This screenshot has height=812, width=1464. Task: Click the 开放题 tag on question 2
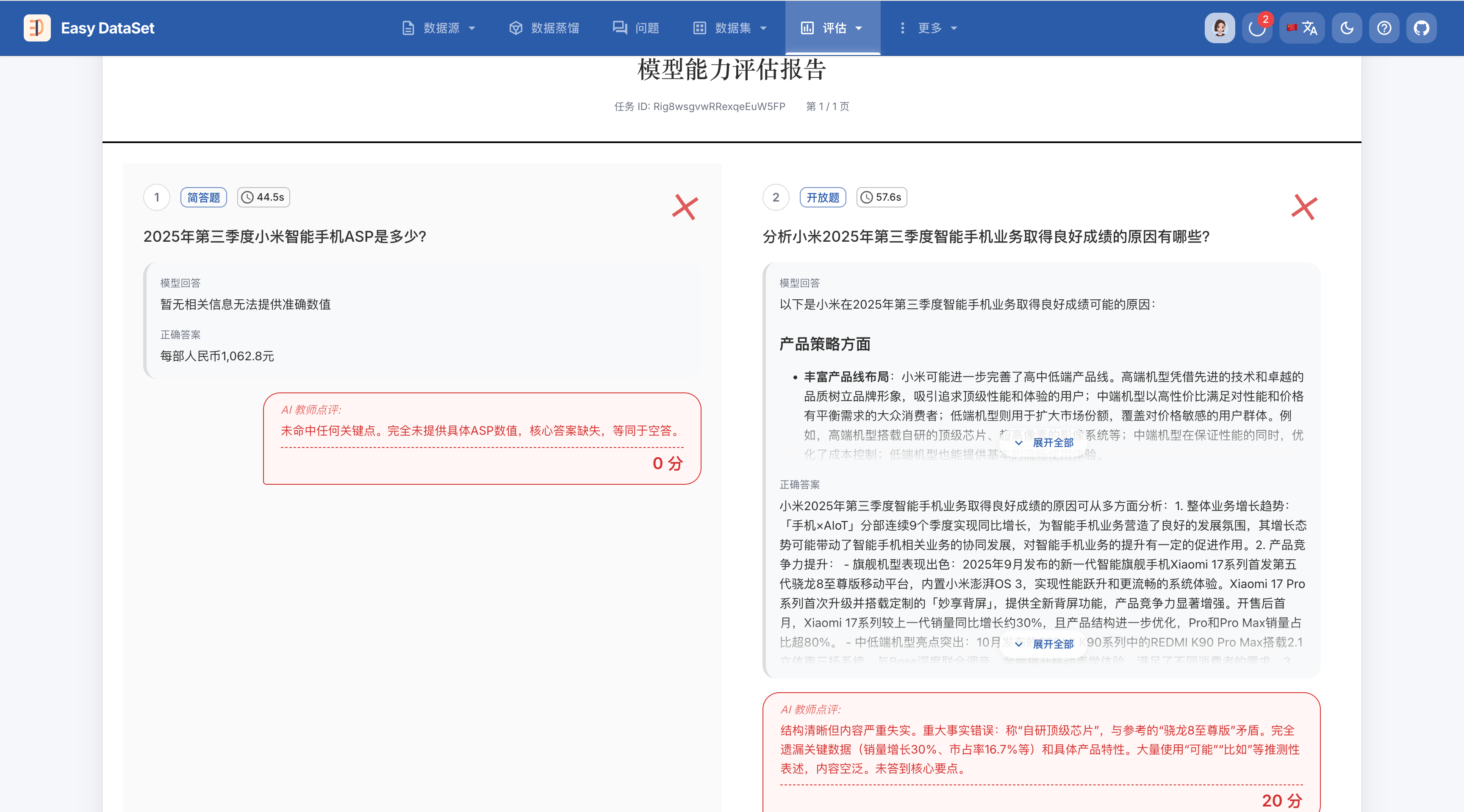pos(822,198)
